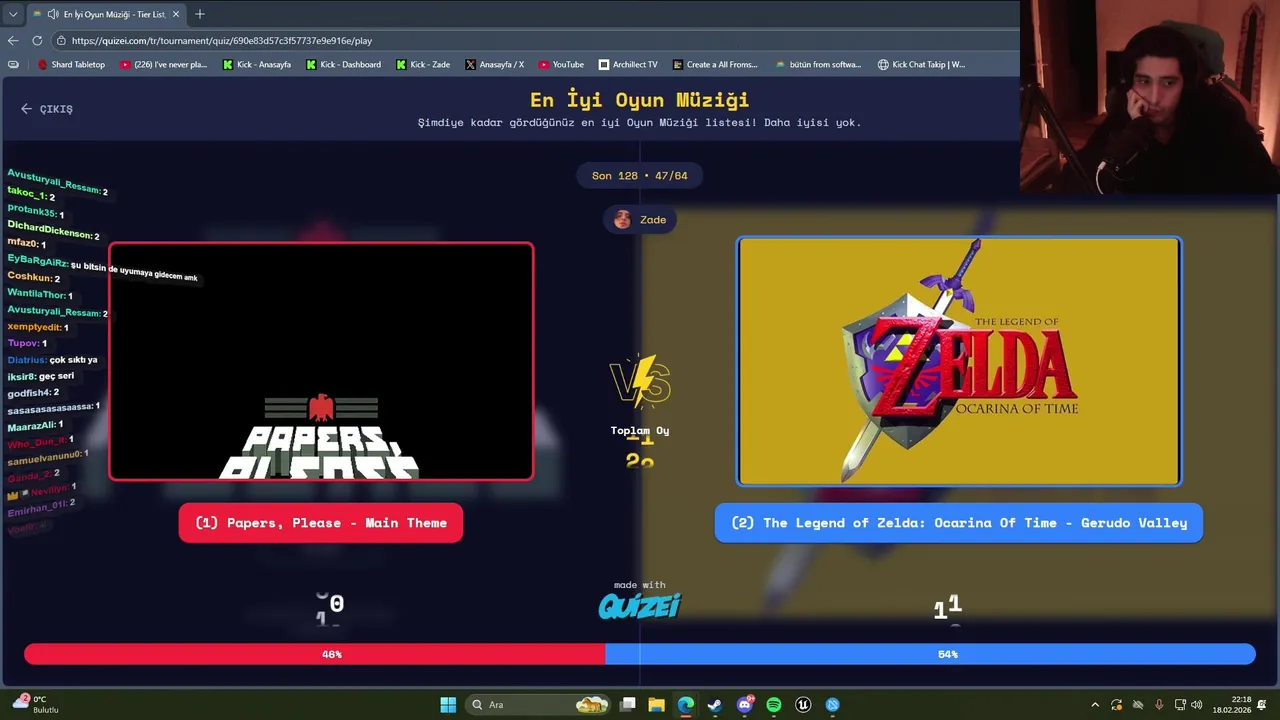The image size is (1280, 720).
Task: Click the Tupov chat entry
Action: [27, 343]
